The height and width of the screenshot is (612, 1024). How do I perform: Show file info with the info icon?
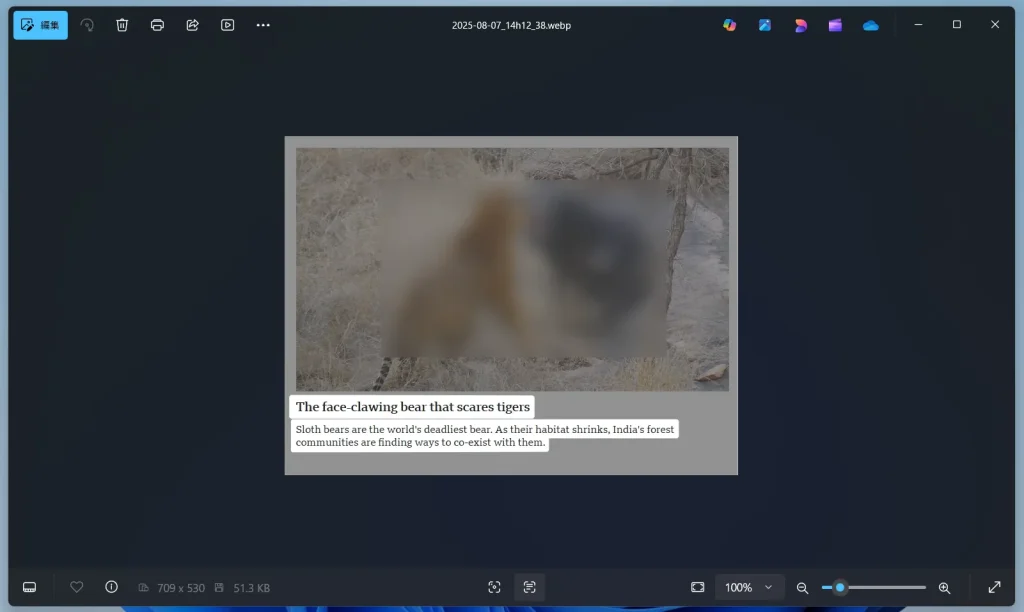112,587
